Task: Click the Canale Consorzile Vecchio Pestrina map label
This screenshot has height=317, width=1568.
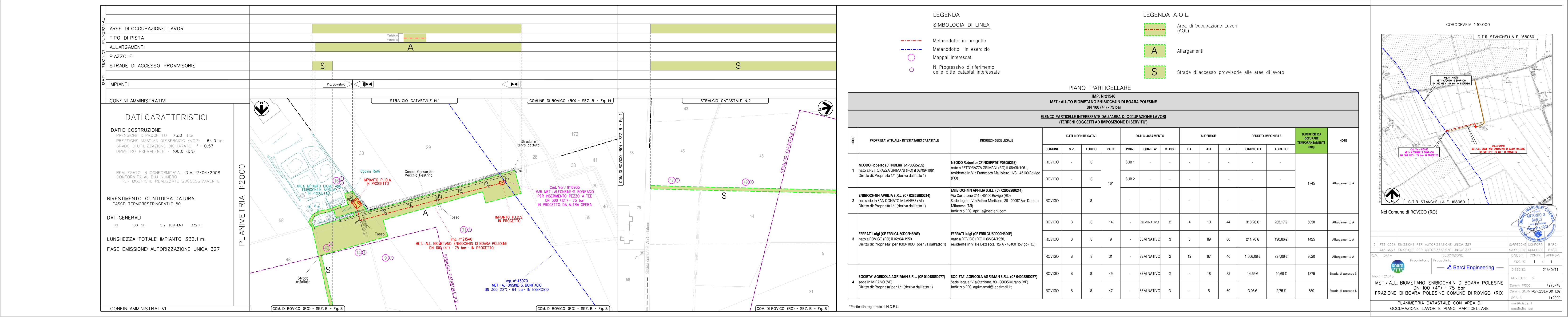Action: (419, 173)
